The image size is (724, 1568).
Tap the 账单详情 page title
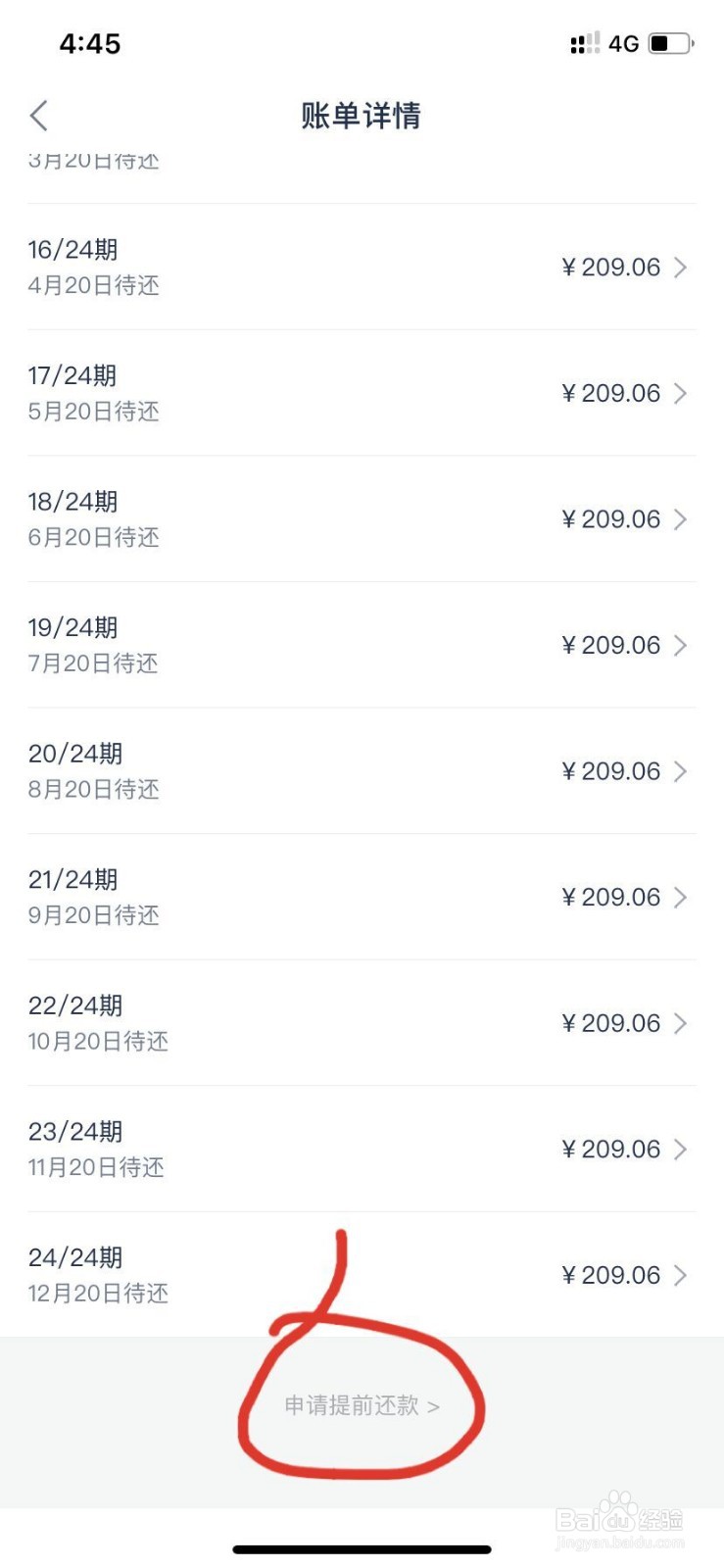(362, 116)
